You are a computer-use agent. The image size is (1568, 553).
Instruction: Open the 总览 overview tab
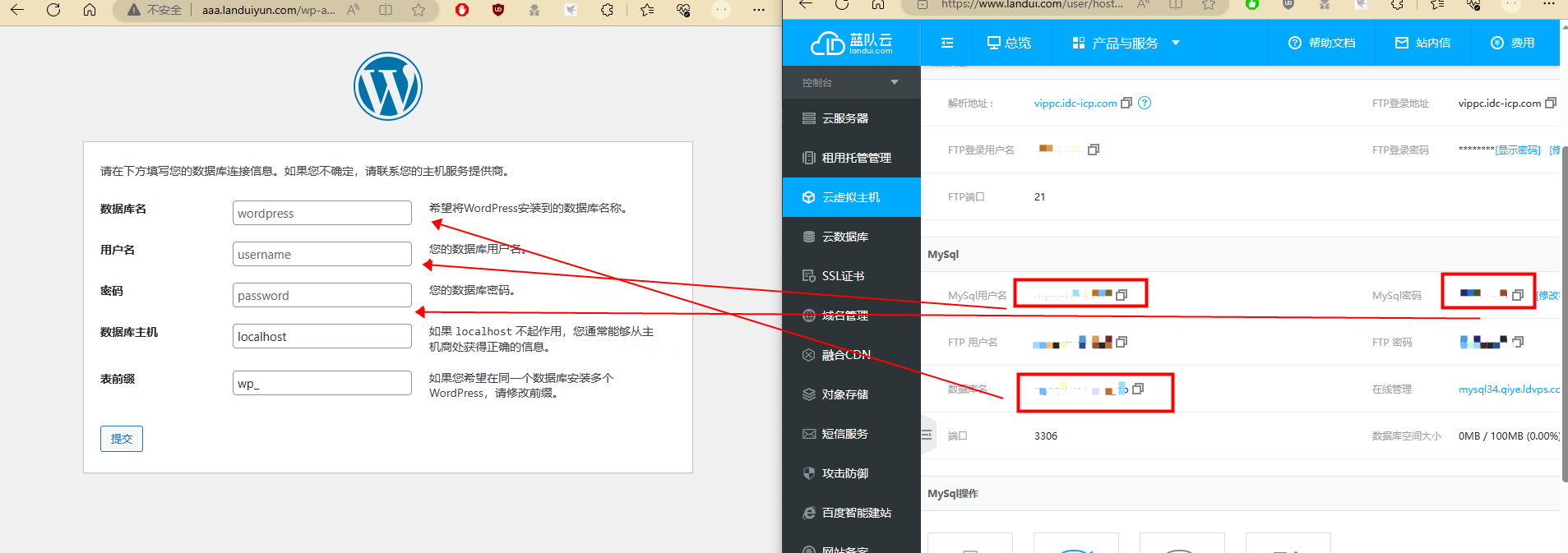pos(1009,43)
